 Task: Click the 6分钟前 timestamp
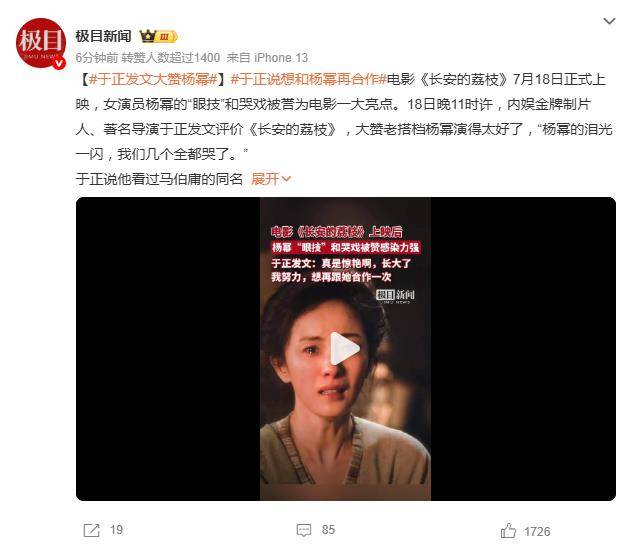point(97,58)
